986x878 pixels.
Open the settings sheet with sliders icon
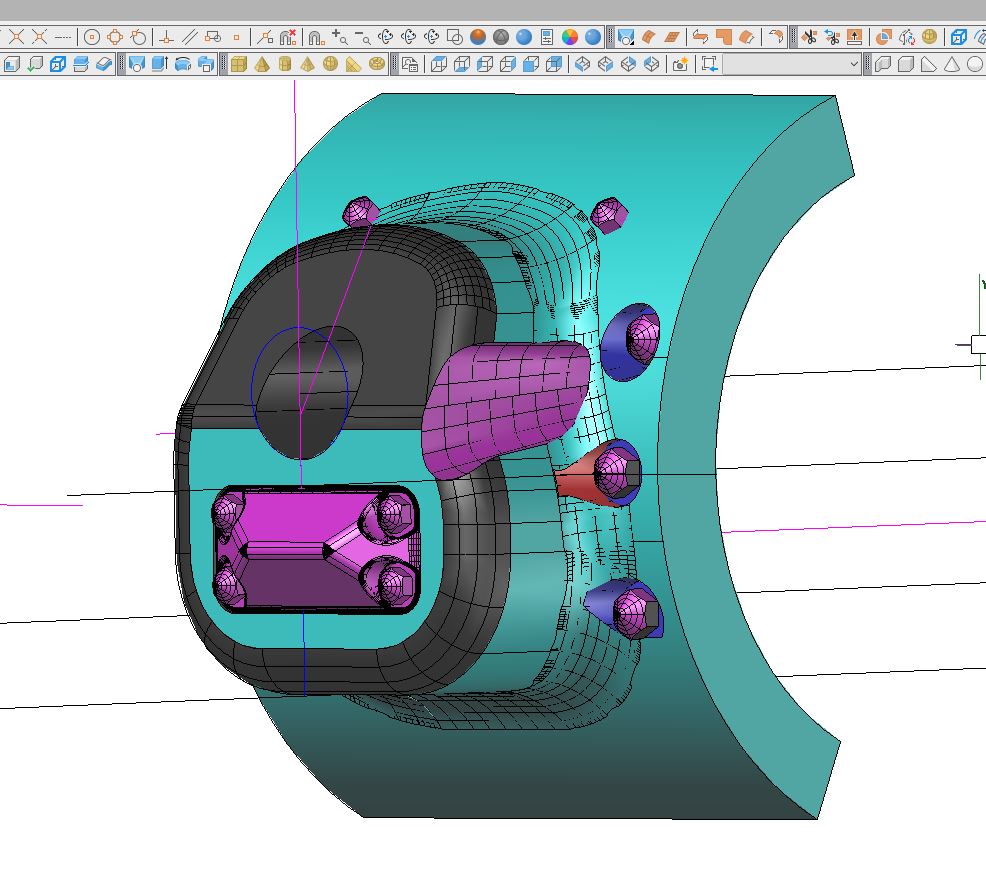coord(547,38)
